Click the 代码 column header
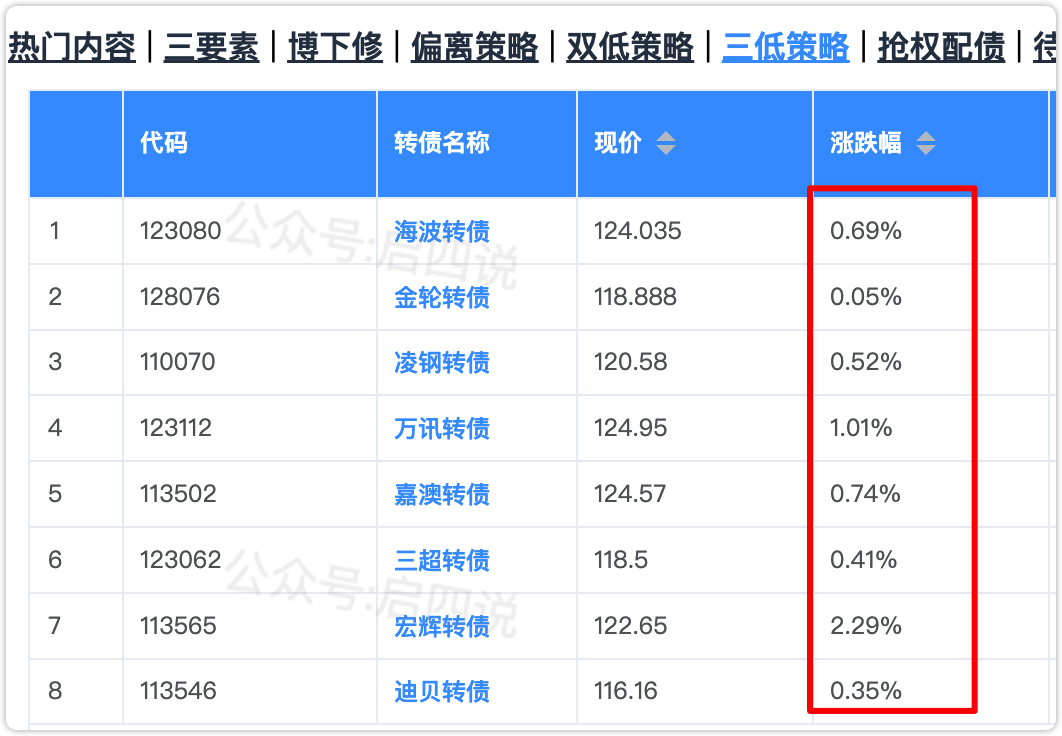The image size is (1062, 736). pos(164,143)
